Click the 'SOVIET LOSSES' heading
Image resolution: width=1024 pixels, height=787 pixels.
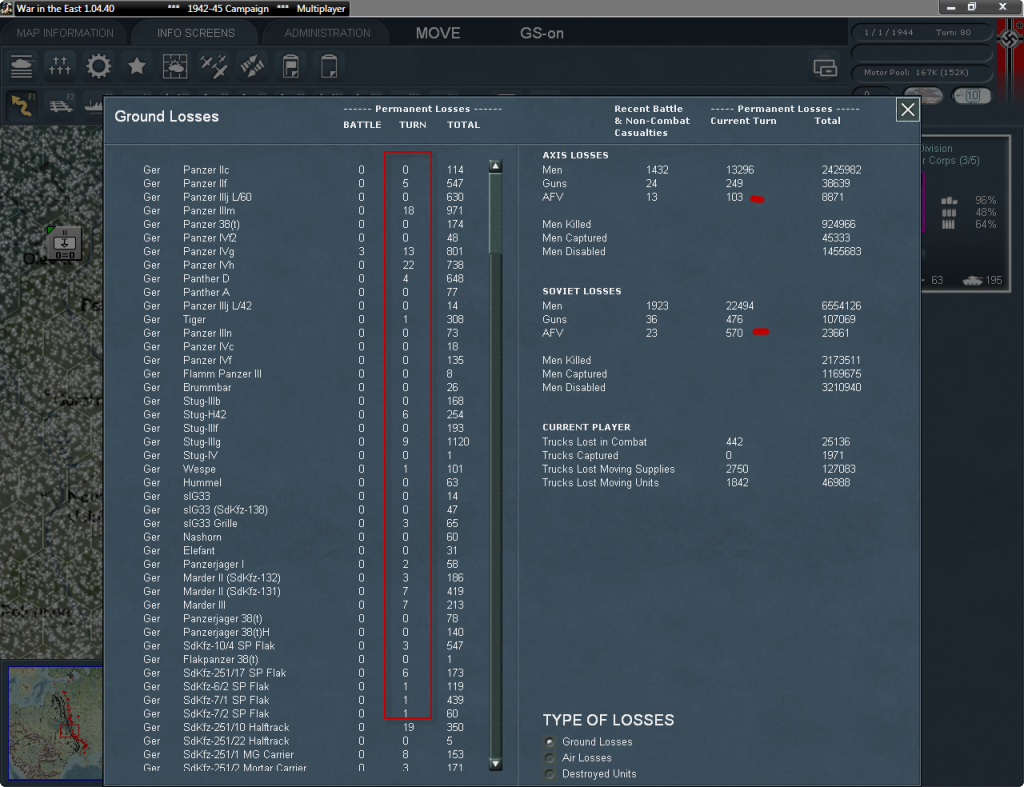pyautogui.click(x=582, y=291)
